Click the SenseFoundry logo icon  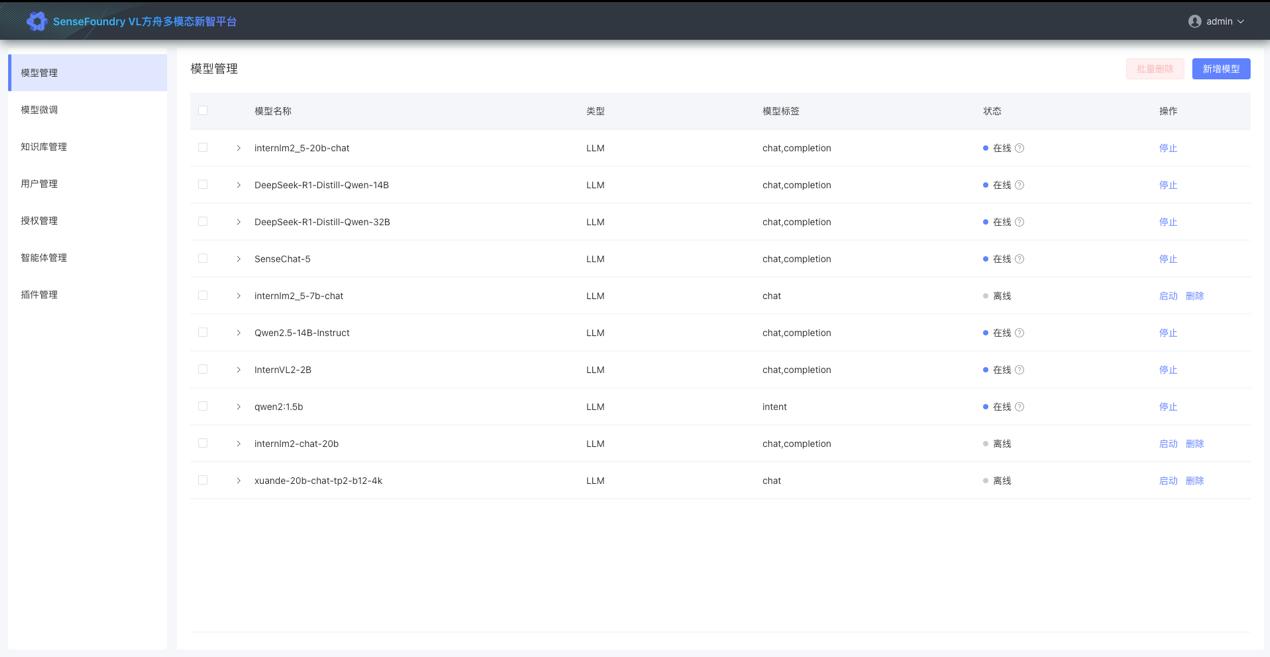[37, 21]
